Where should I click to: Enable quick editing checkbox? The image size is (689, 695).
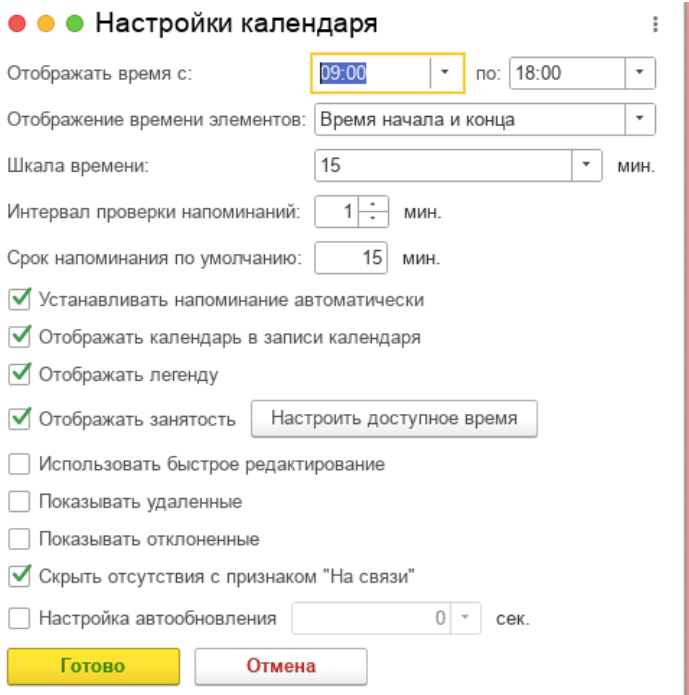19,464
